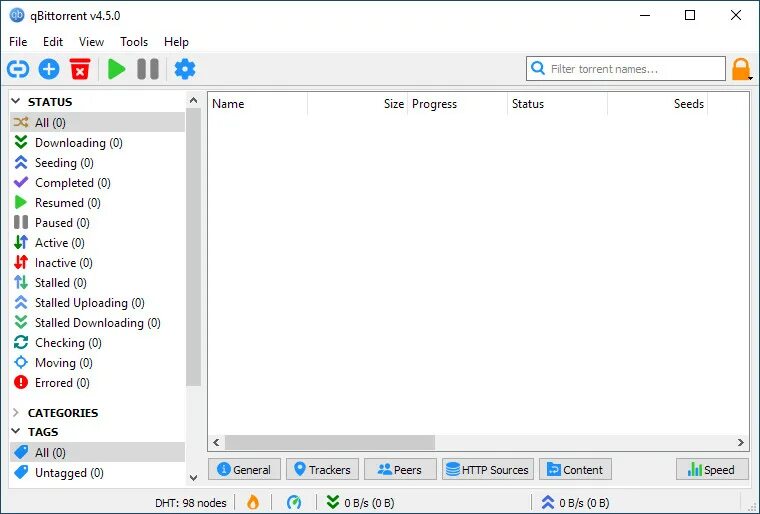
Task: Click the search magnifier icon in filter box
Action: pyautogui.click(x=538, y=68)
